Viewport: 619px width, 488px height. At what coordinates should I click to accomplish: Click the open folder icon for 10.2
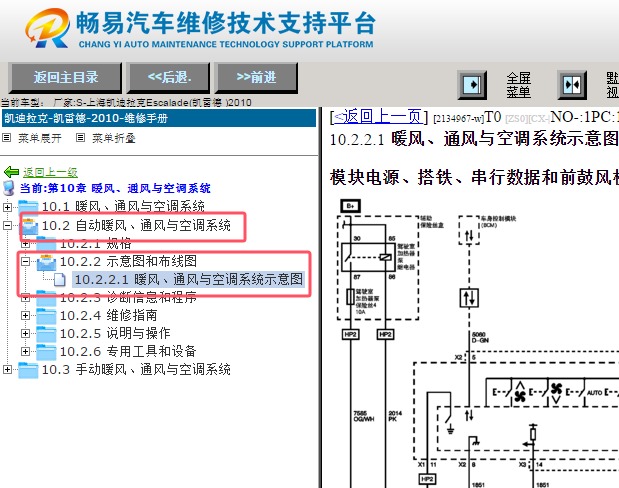point(29,226)
